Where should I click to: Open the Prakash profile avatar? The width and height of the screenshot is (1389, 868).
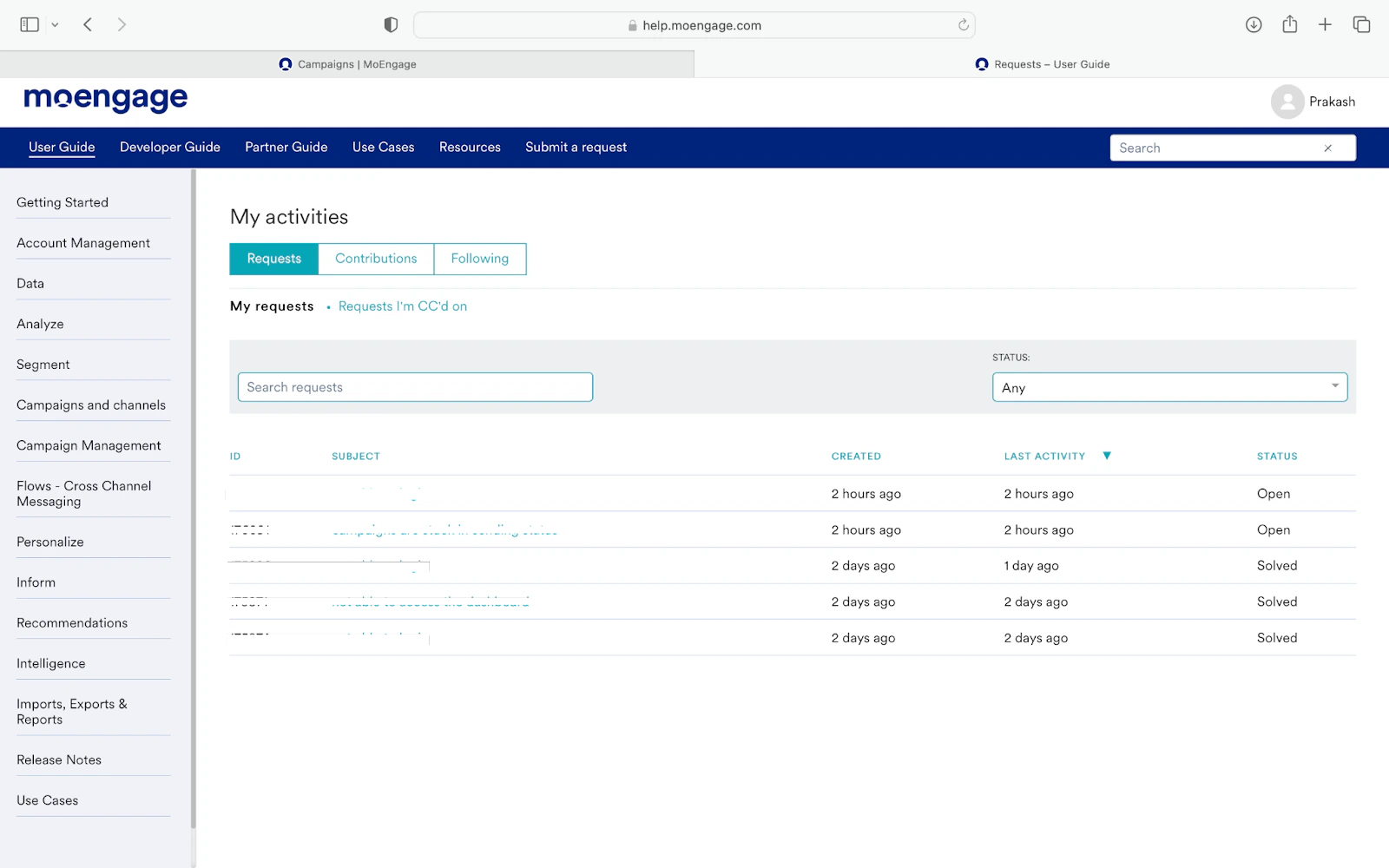[x=1287, y=102]
